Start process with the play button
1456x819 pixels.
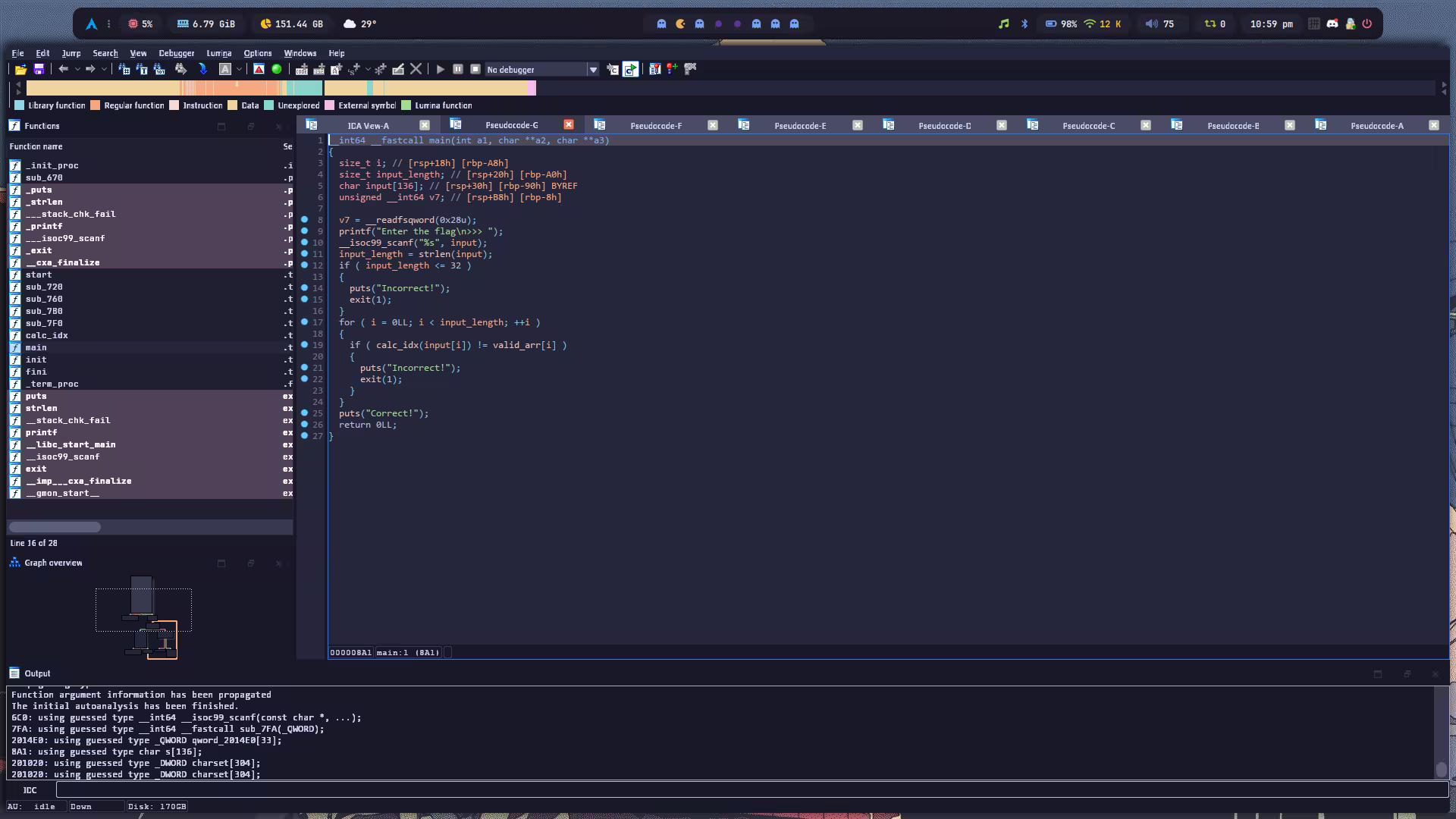tap(441, 69)
